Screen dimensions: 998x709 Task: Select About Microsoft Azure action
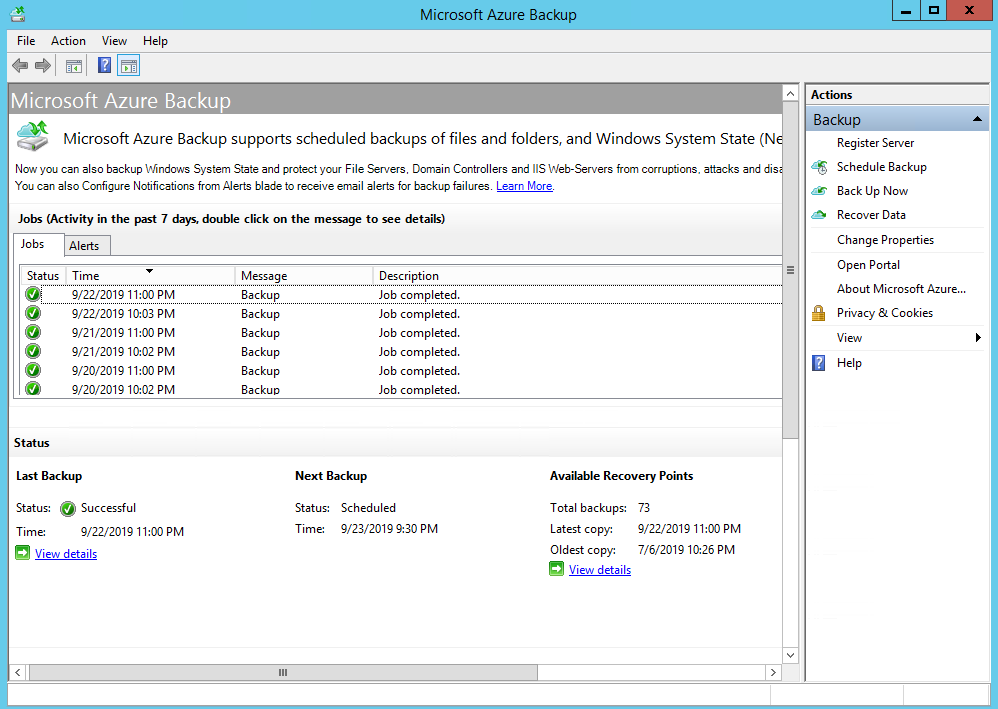pyautogui.click(x=901, y=289)
